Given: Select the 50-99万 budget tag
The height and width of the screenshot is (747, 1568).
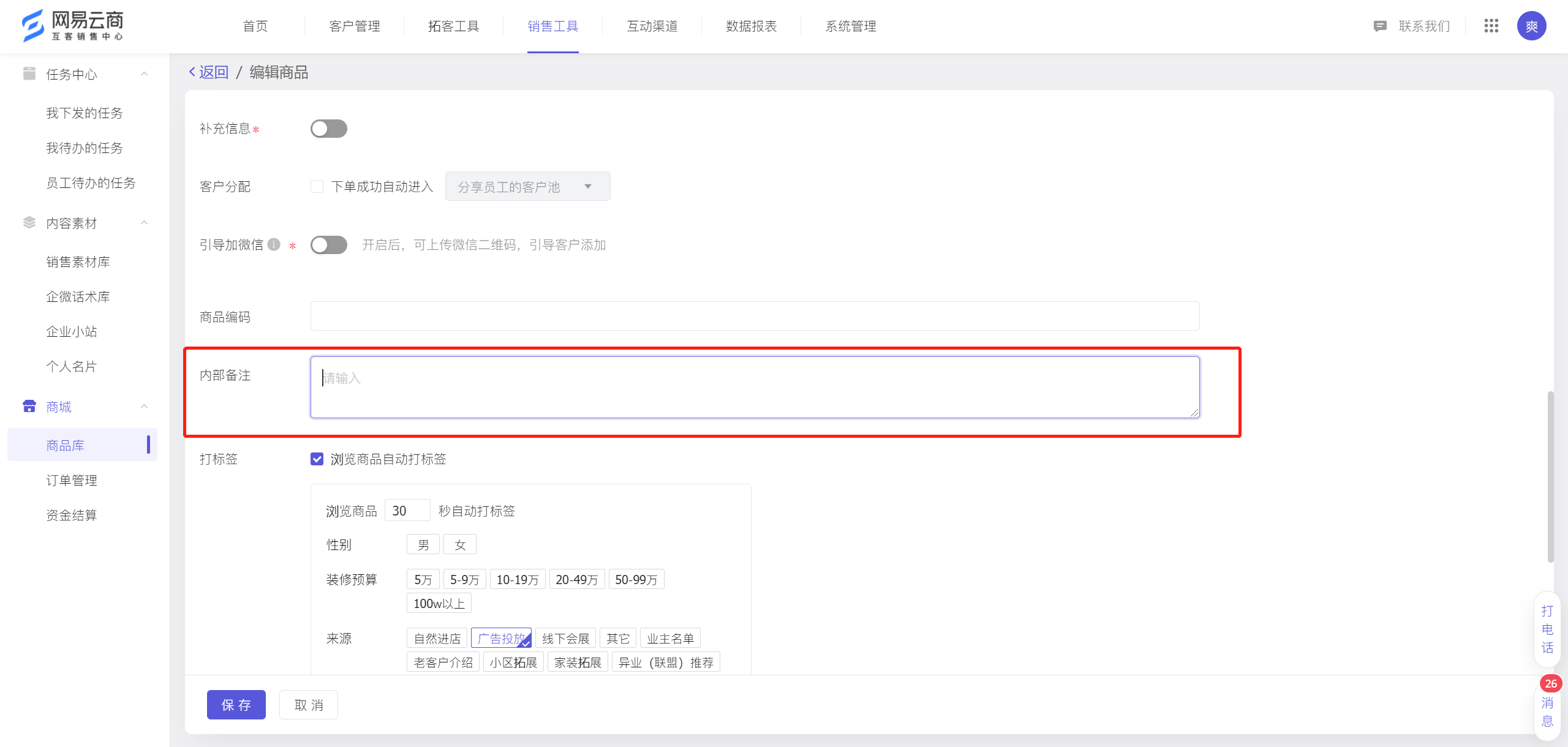Looking at the screenshot, I should pyautogui.click(x=636, y=579).
